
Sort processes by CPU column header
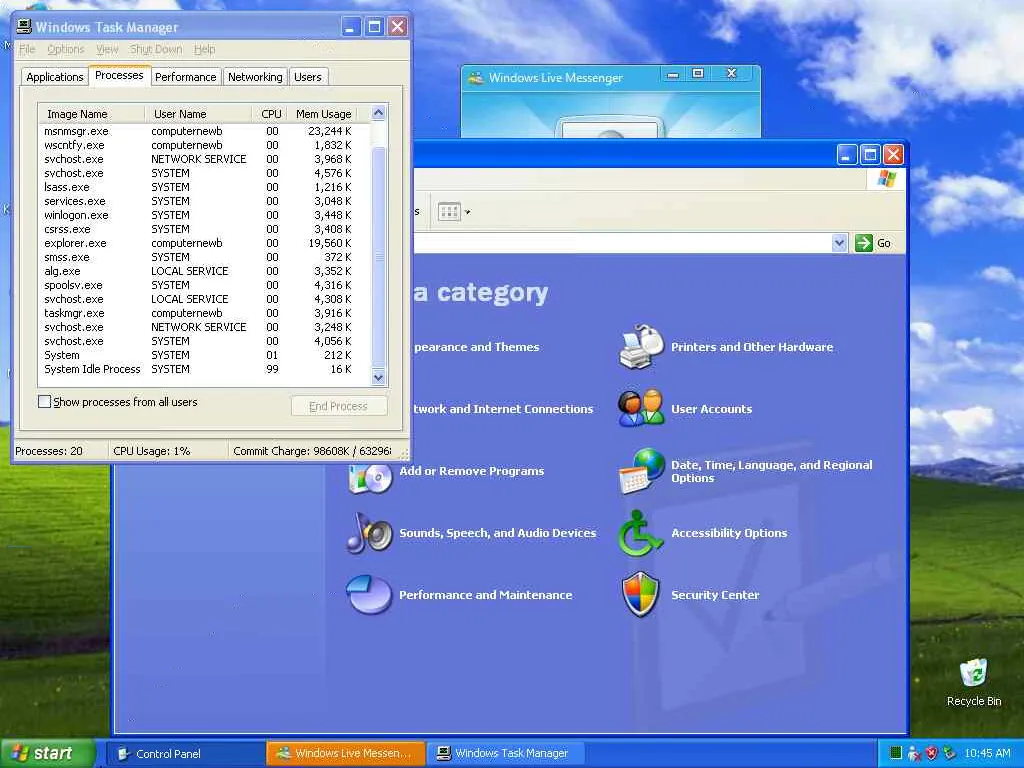coord(270,114)
